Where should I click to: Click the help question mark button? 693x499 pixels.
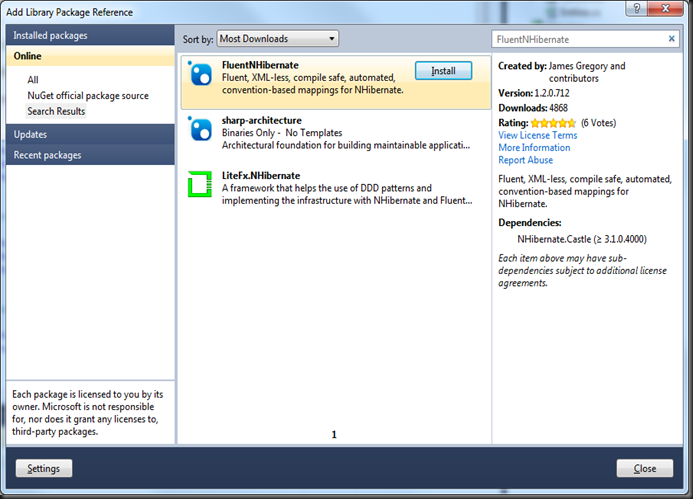636,8
